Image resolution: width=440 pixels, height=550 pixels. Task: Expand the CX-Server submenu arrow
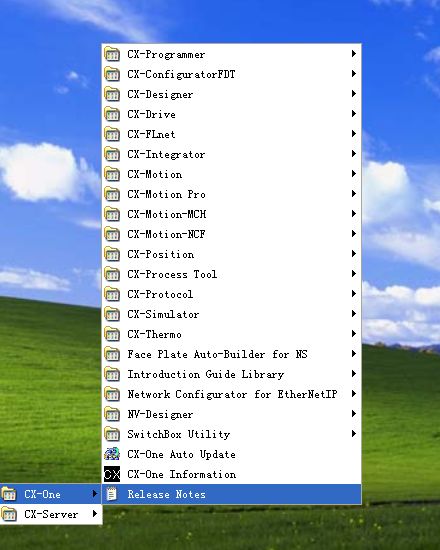95,514
